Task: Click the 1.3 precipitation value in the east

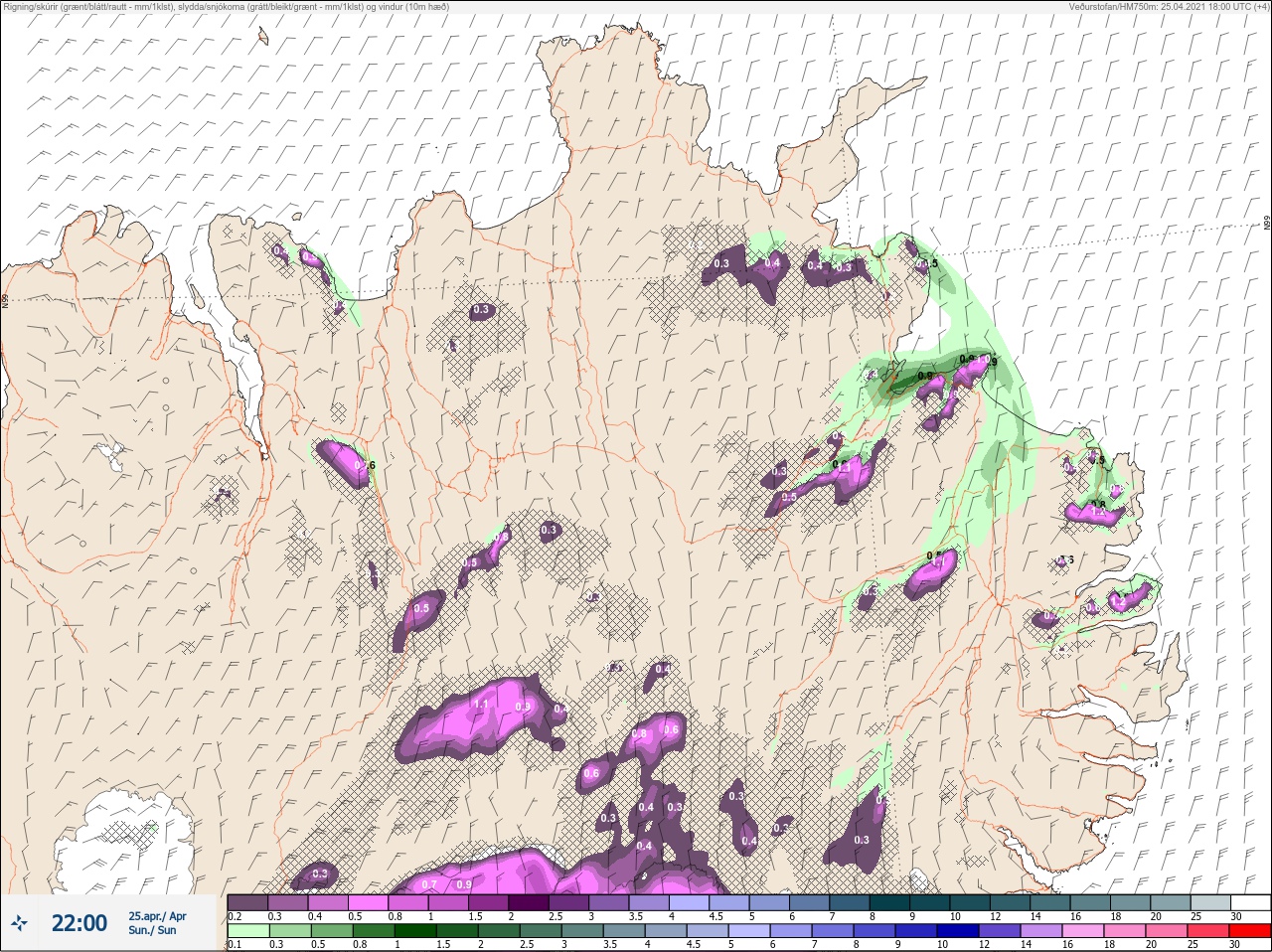Action: [1065, 560]
